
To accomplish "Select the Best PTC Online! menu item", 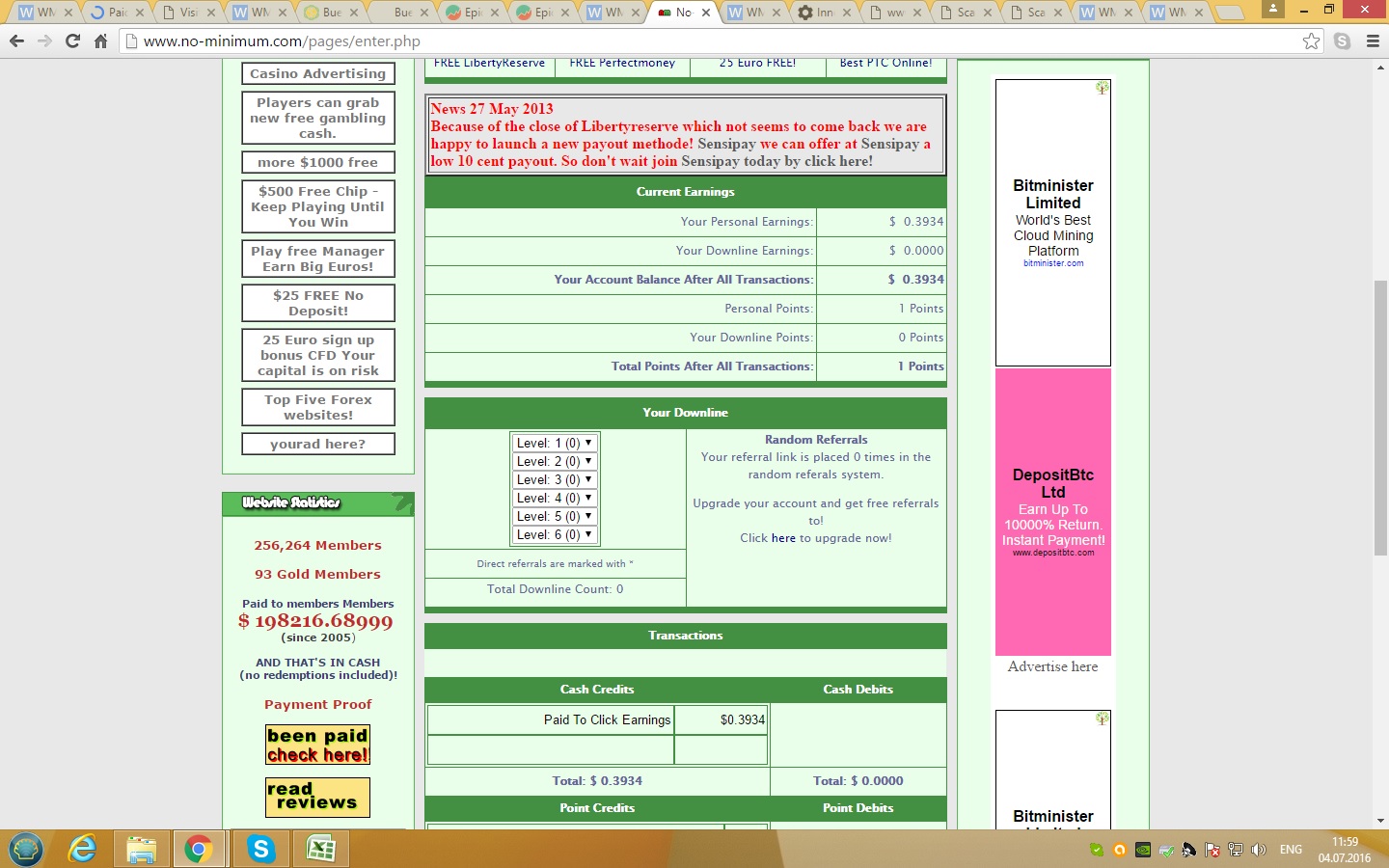I will (885, 65).
